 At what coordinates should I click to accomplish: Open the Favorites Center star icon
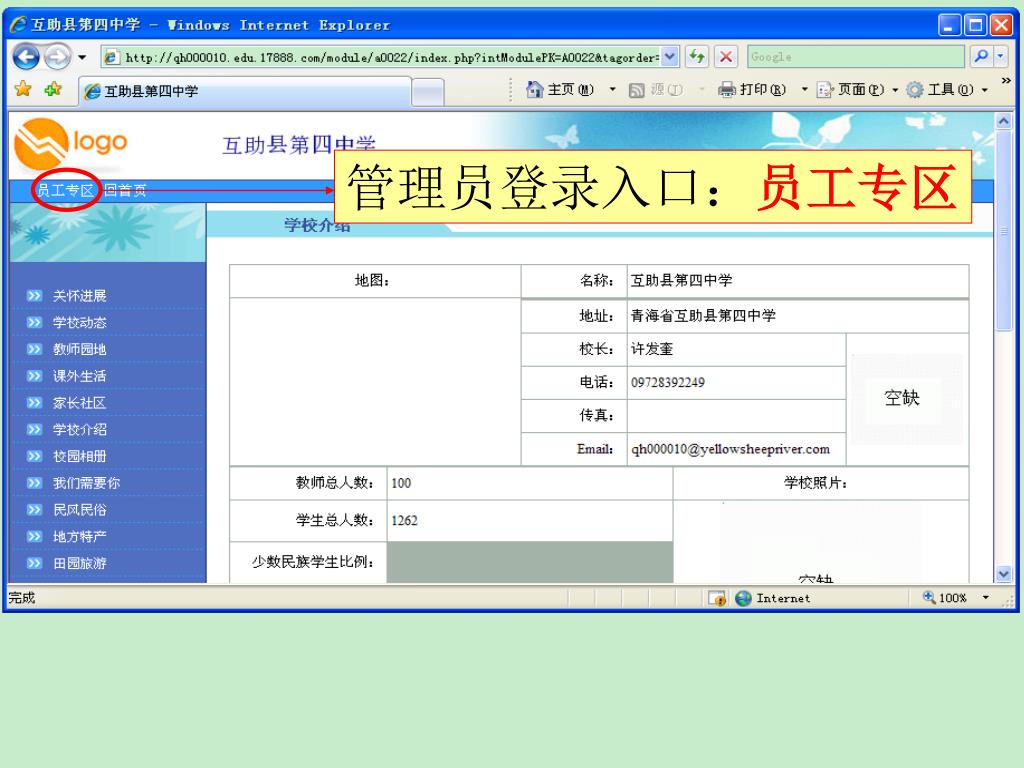tap(19, 91)
